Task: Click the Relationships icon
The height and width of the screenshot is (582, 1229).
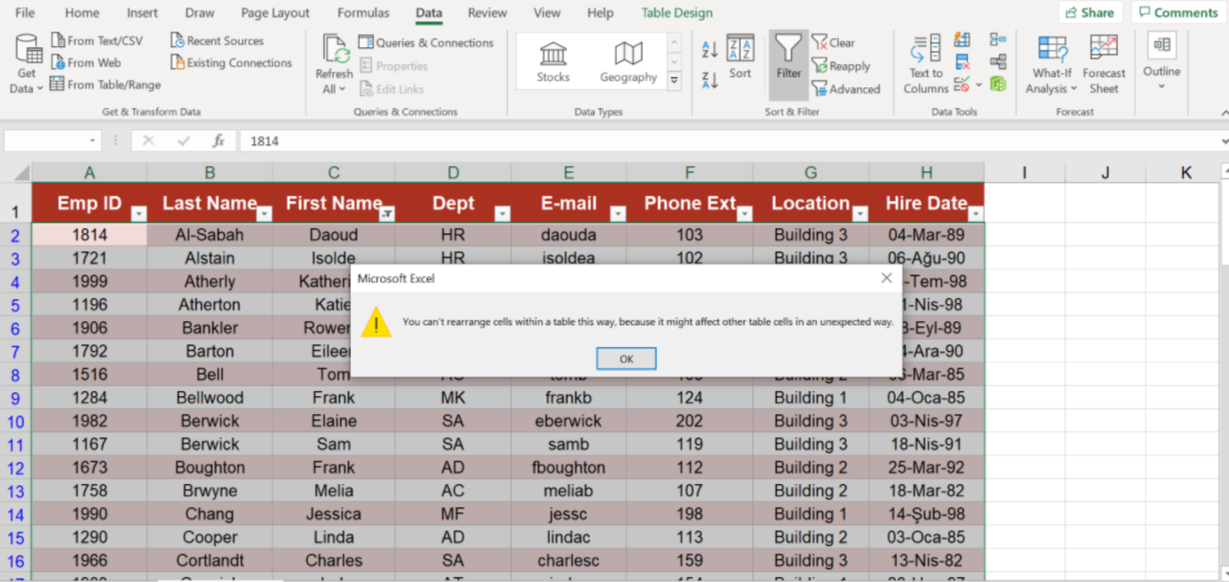Action: pos(998,62)
